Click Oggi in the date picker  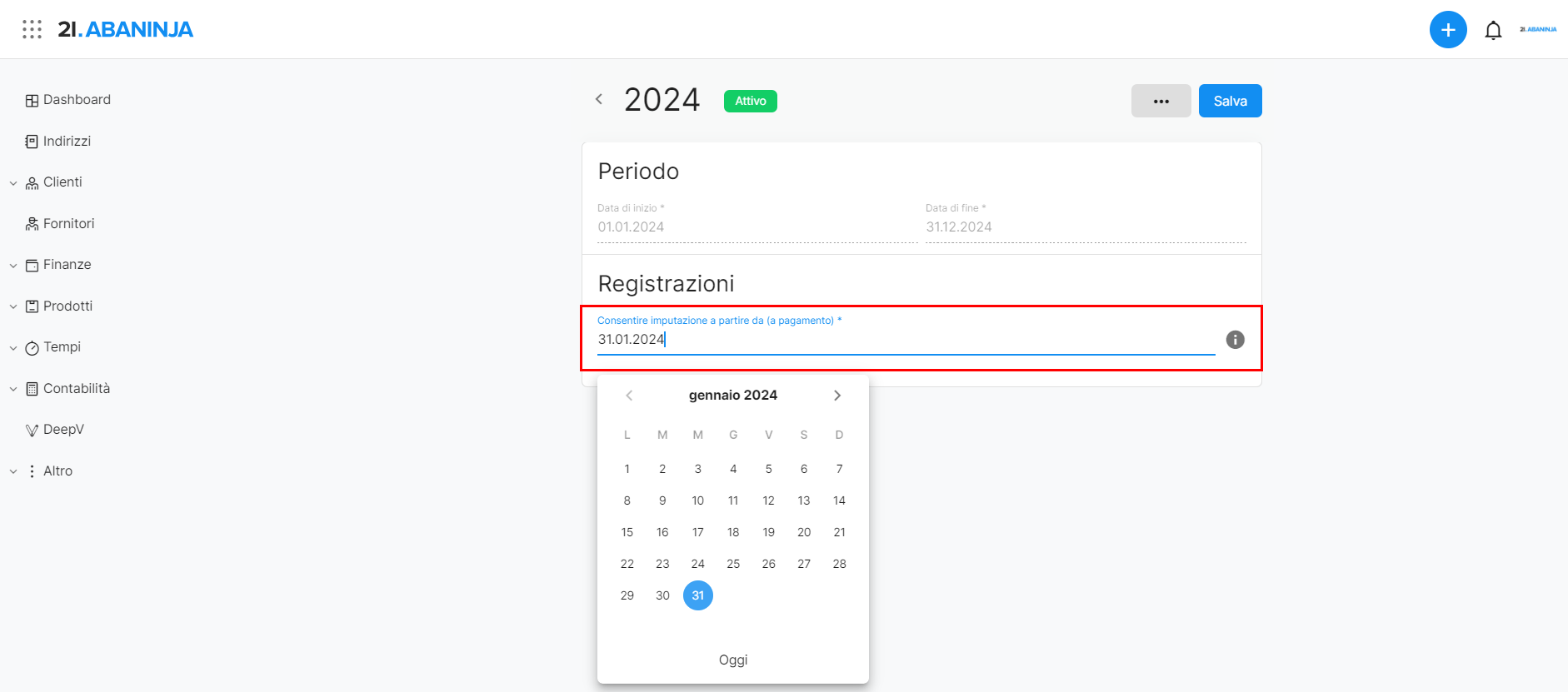(x=733, y=660)
